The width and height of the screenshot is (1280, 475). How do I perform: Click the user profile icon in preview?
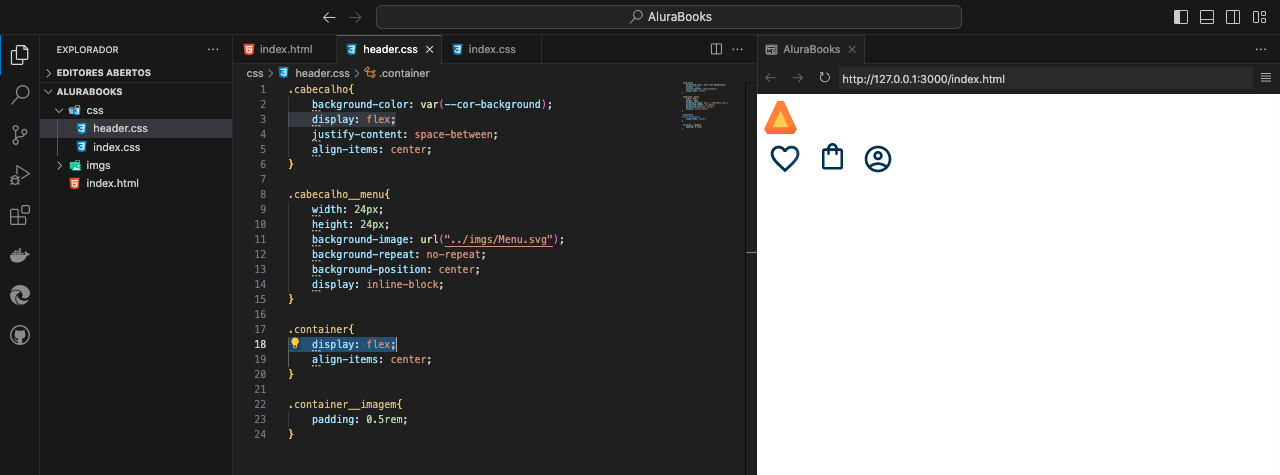(878, 159)
